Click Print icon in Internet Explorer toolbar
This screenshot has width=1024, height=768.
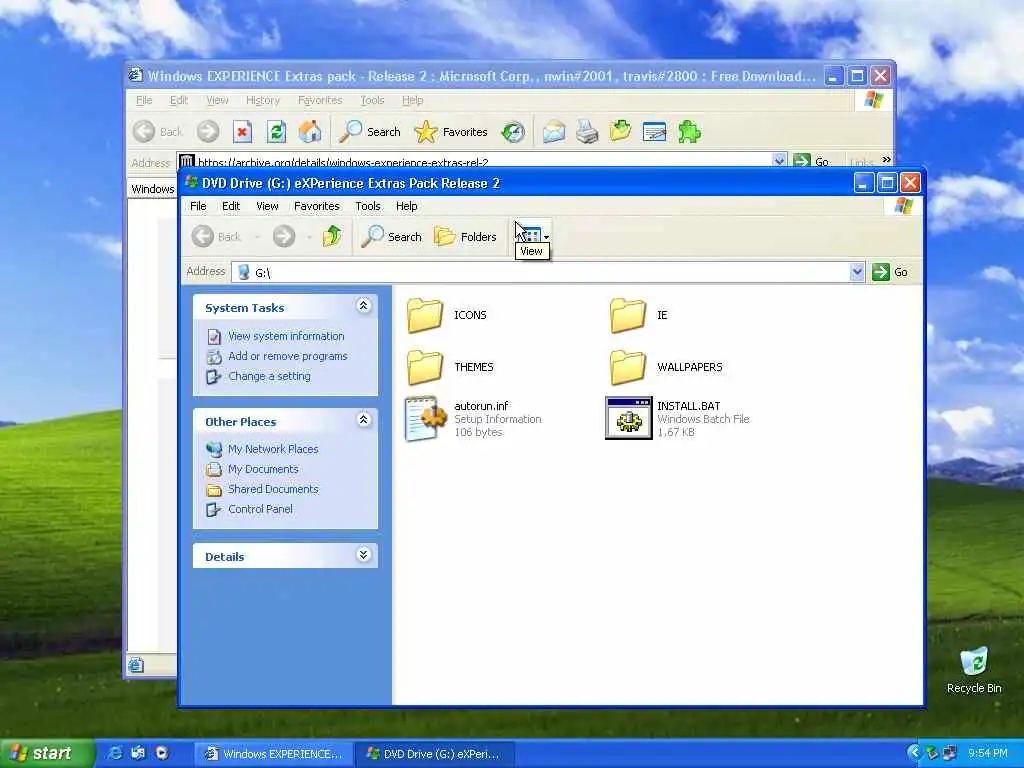(x=587, y=132)
